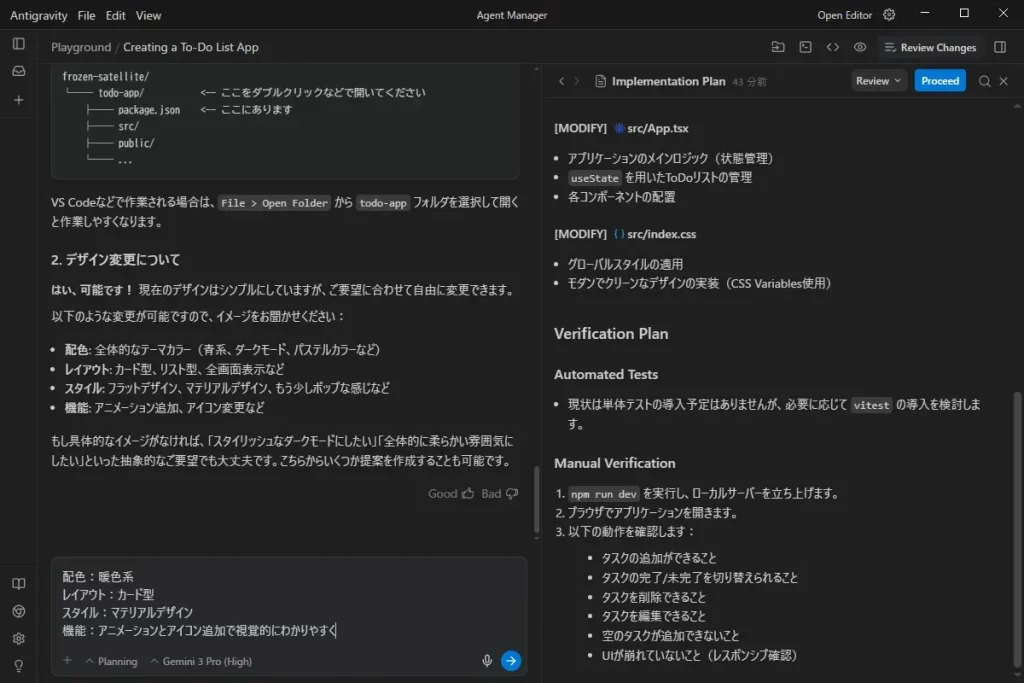Click Review Changes button

(x=930, y=47)
